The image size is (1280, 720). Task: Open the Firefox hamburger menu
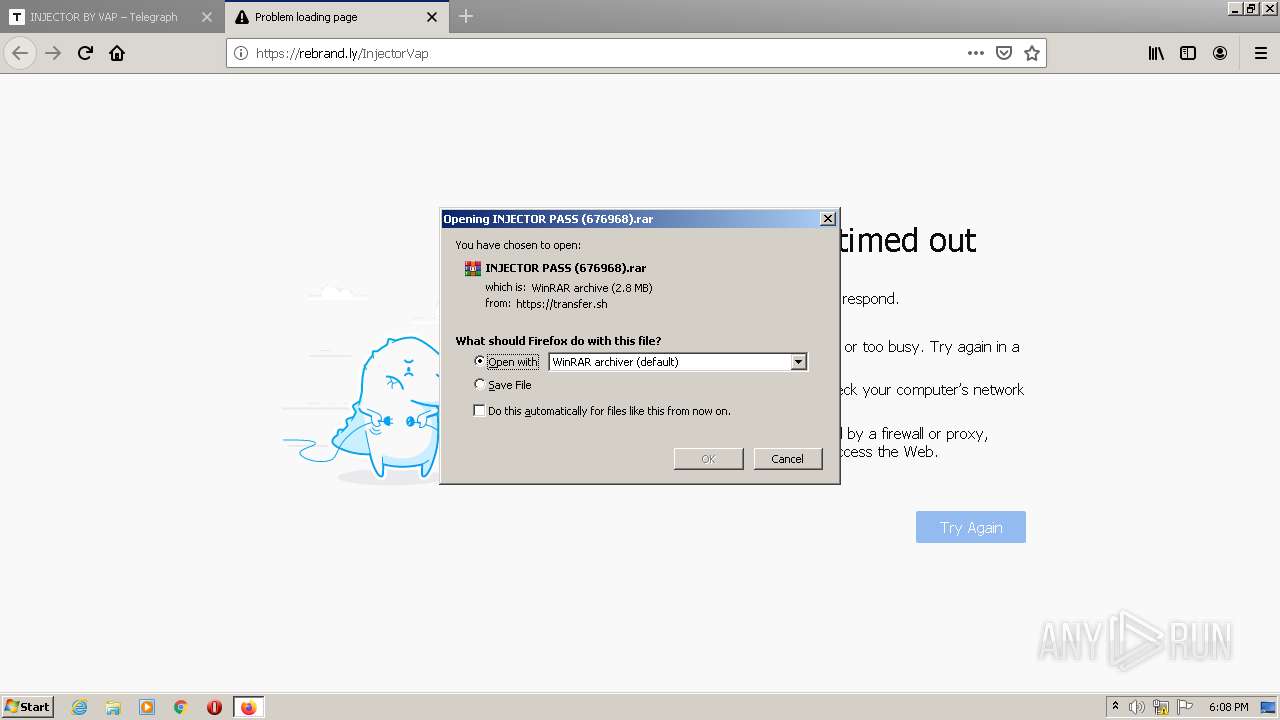point(1261,53)
